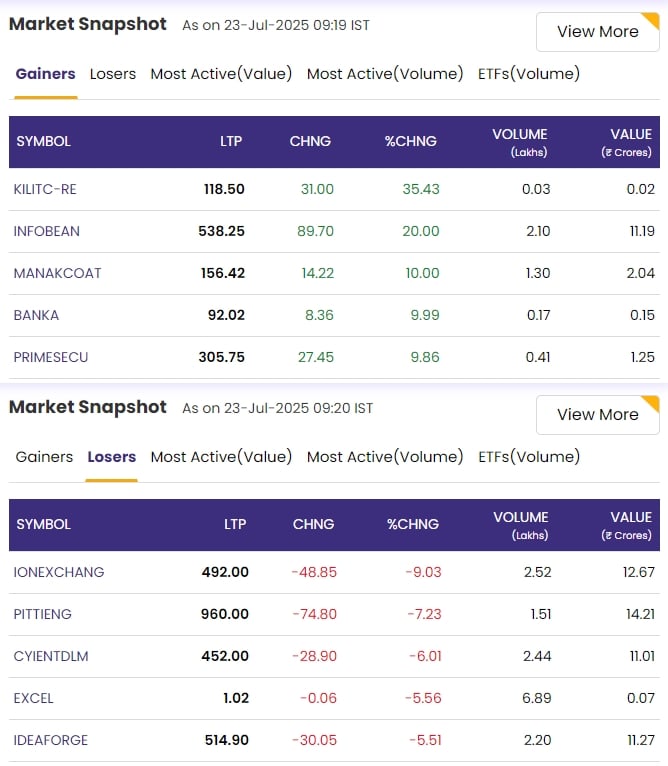
Task: Select ETFs(Volume) tab in bottom snapshot
Action: (x=529, y=457)
